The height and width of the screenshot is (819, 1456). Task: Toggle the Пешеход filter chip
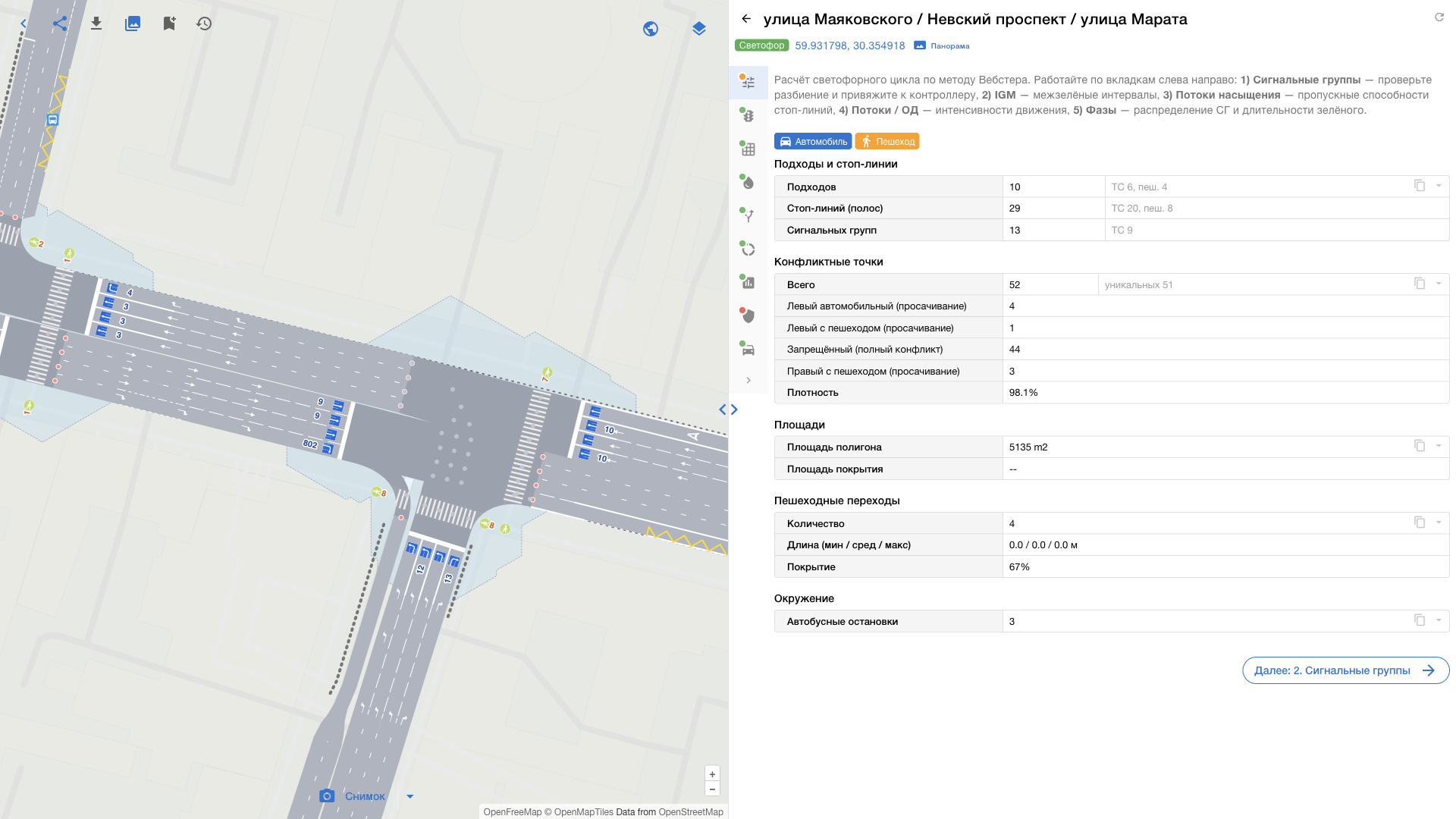pyautogui.click(x=887, y=142)
